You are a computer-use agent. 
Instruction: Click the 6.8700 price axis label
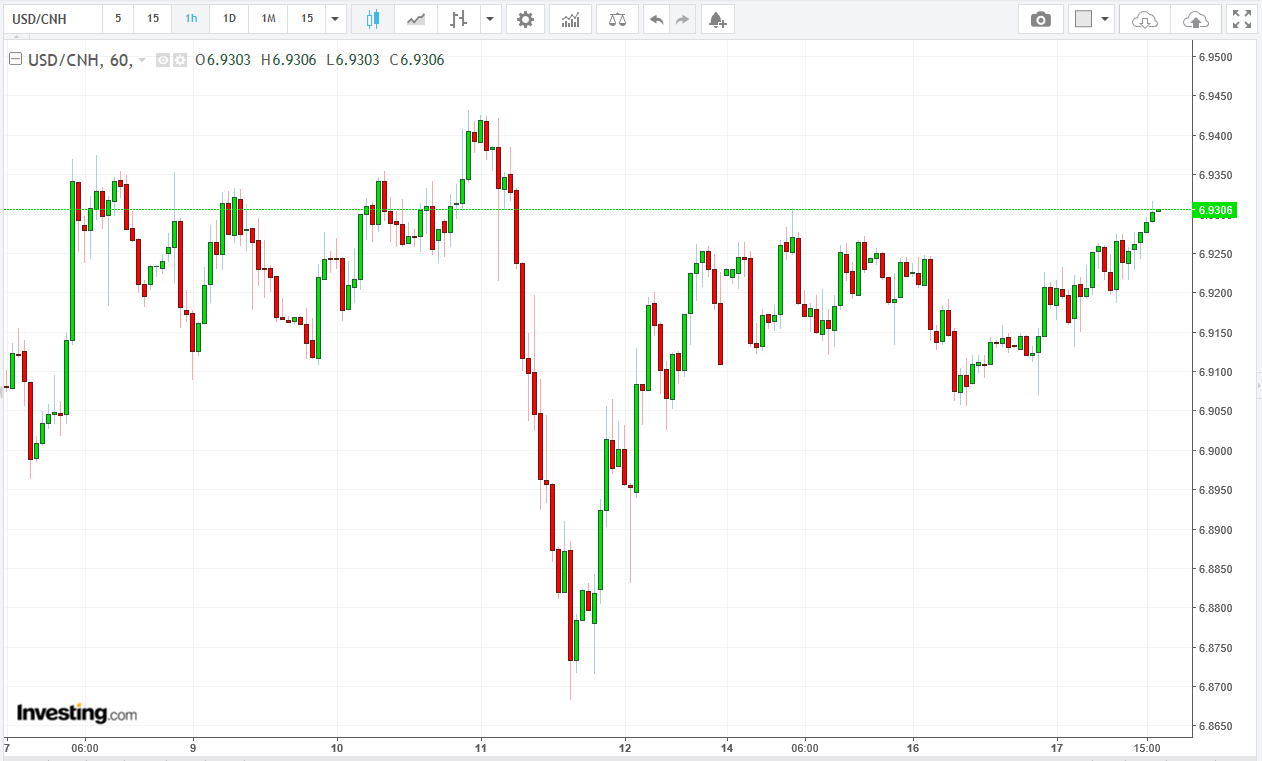(x=1216, y=687)
